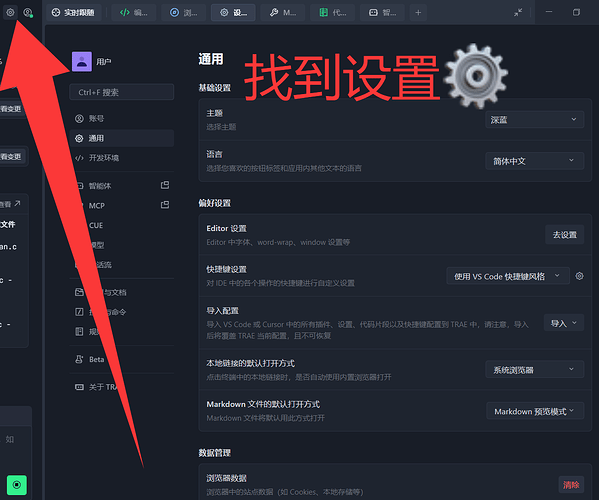Viewport: 599px width, 500px height.
Task: Click the green round button at bottom-left
Action: (x=17, y=485)
